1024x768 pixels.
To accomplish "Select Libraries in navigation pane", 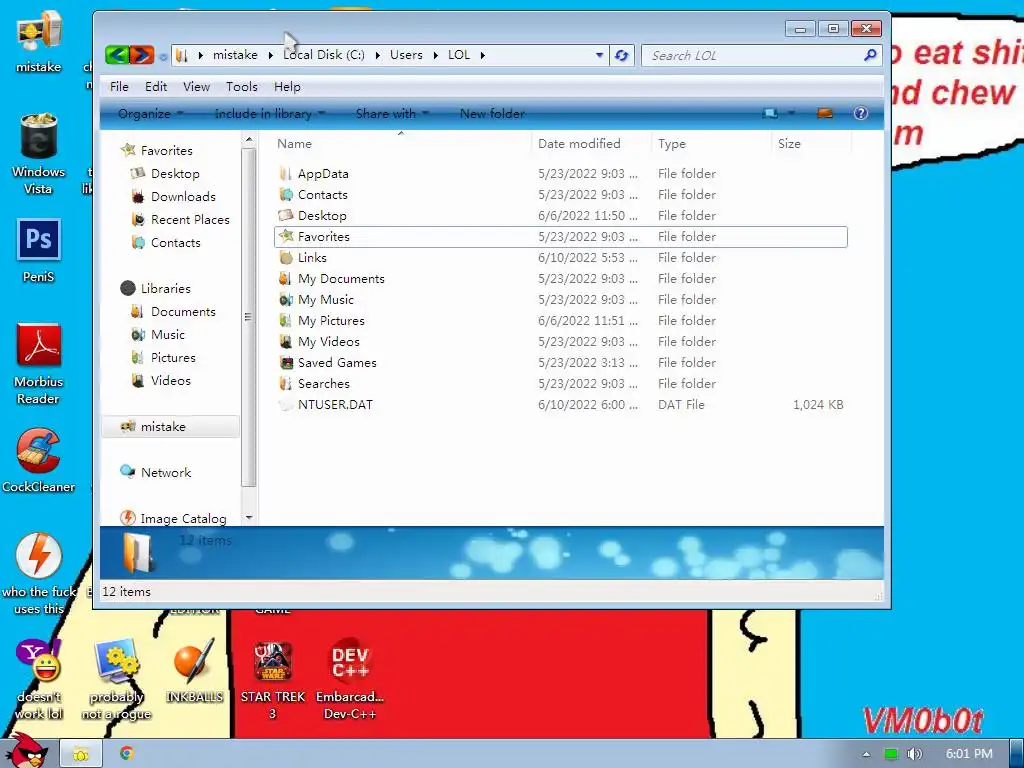I will pyautogui.click(x=155, y=289).
